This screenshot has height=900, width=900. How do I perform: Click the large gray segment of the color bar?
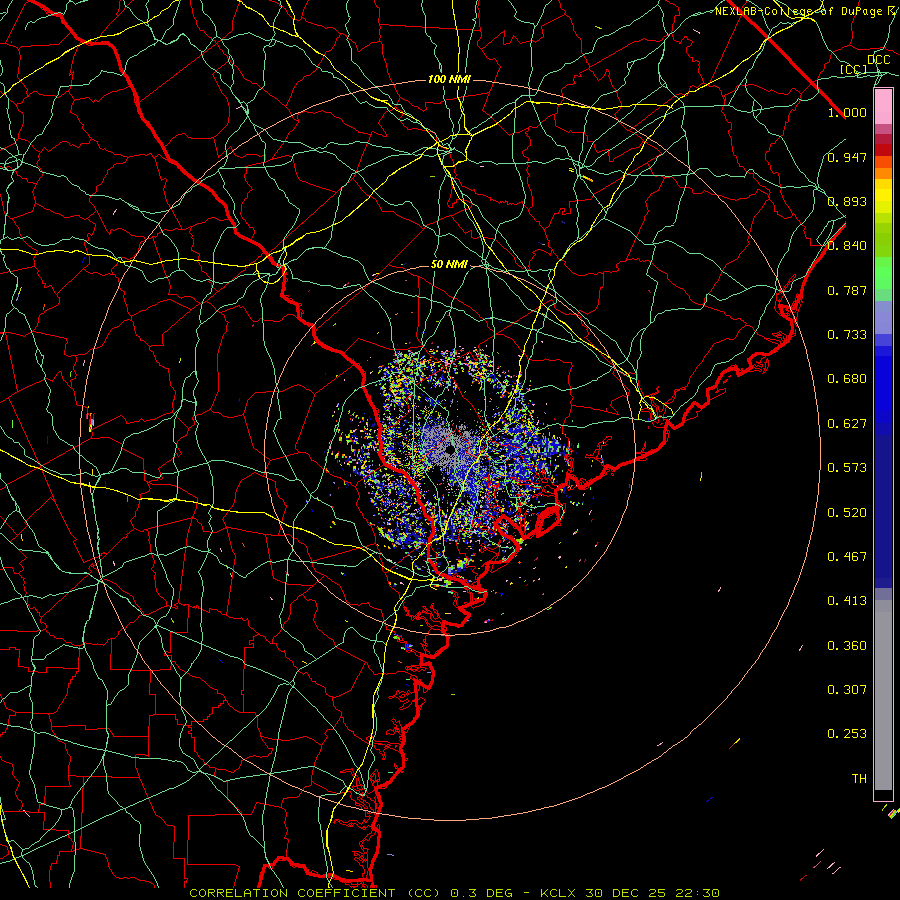pyautogui.click(x=883, y=695)
